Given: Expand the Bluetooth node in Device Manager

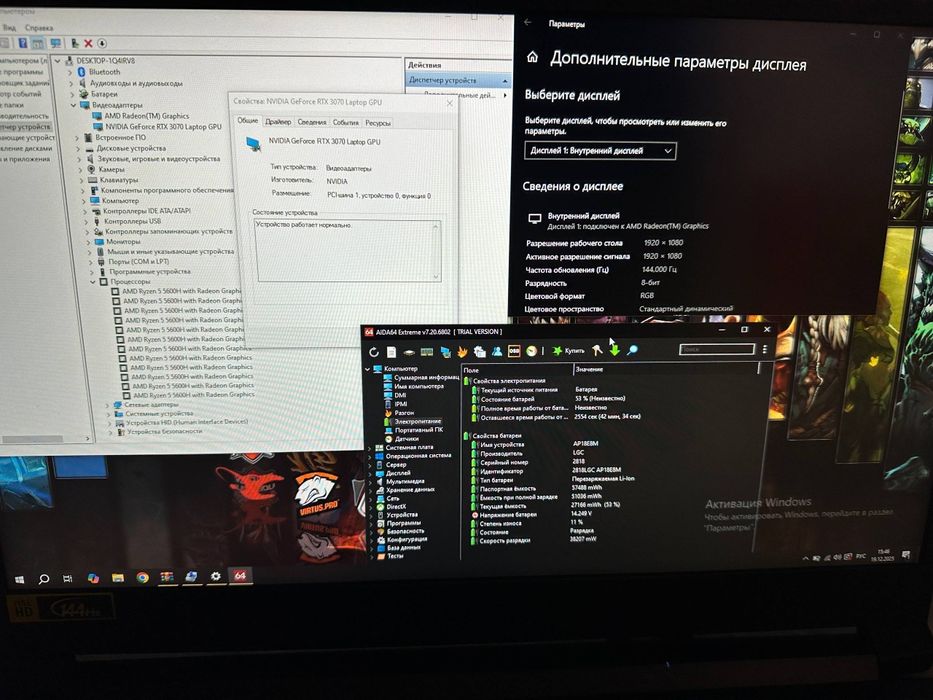Looking at the screenshot, I should click(70, 72).
